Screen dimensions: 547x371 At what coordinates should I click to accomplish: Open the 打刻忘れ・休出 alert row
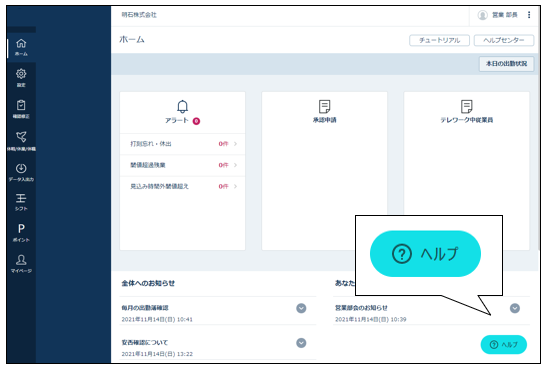[182, 144]
